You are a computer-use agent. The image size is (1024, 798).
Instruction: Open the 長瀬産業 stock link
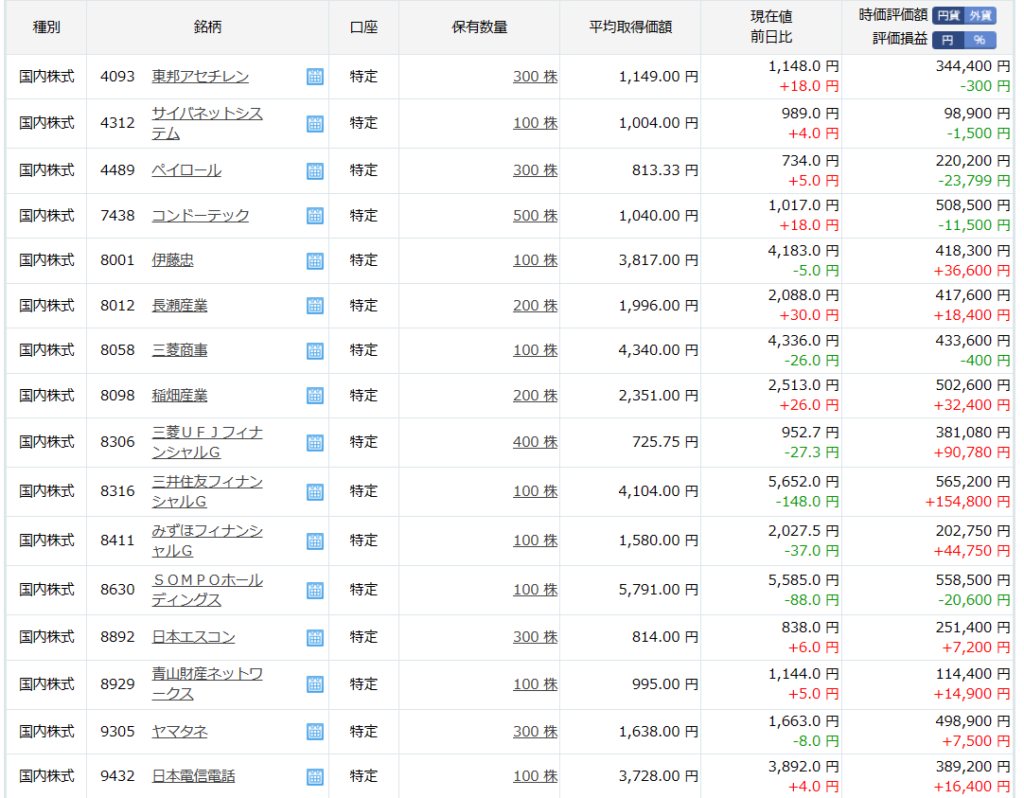[x=180, y=306]
